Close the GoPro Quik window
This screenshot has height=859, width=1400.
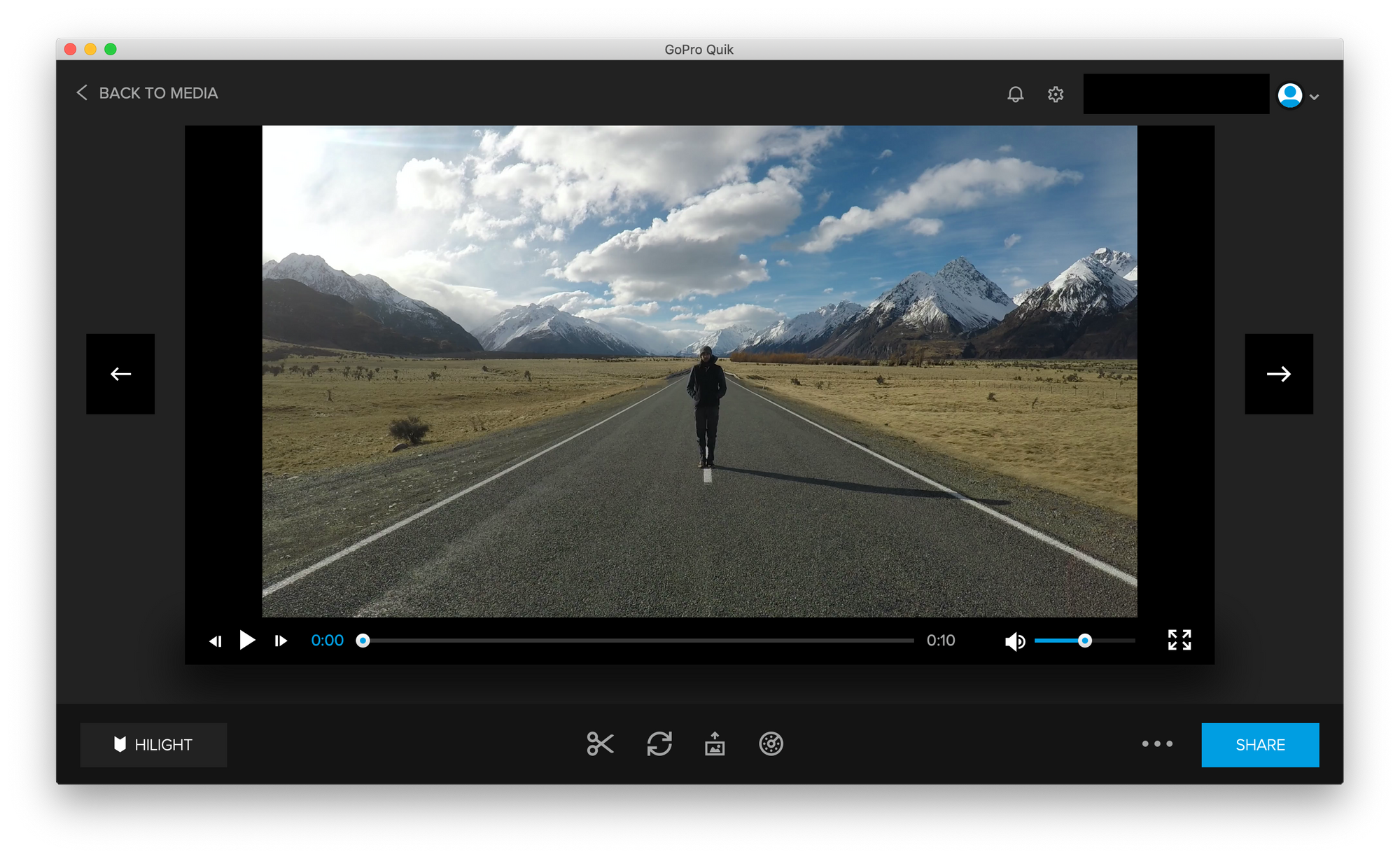pyautogui.click(x=70, y=49)
